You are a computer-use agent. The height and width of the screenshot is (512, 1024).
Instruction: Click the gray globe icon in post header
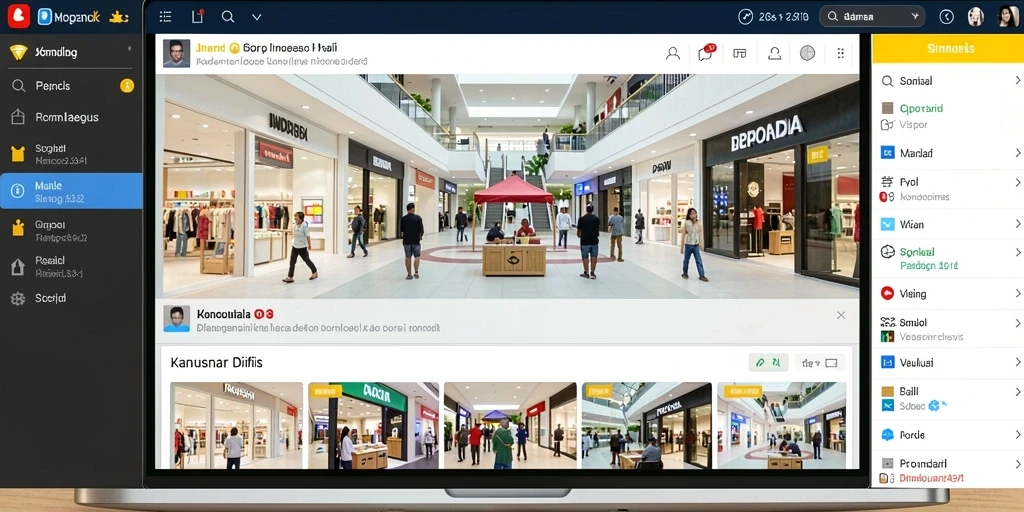point(808,53)
